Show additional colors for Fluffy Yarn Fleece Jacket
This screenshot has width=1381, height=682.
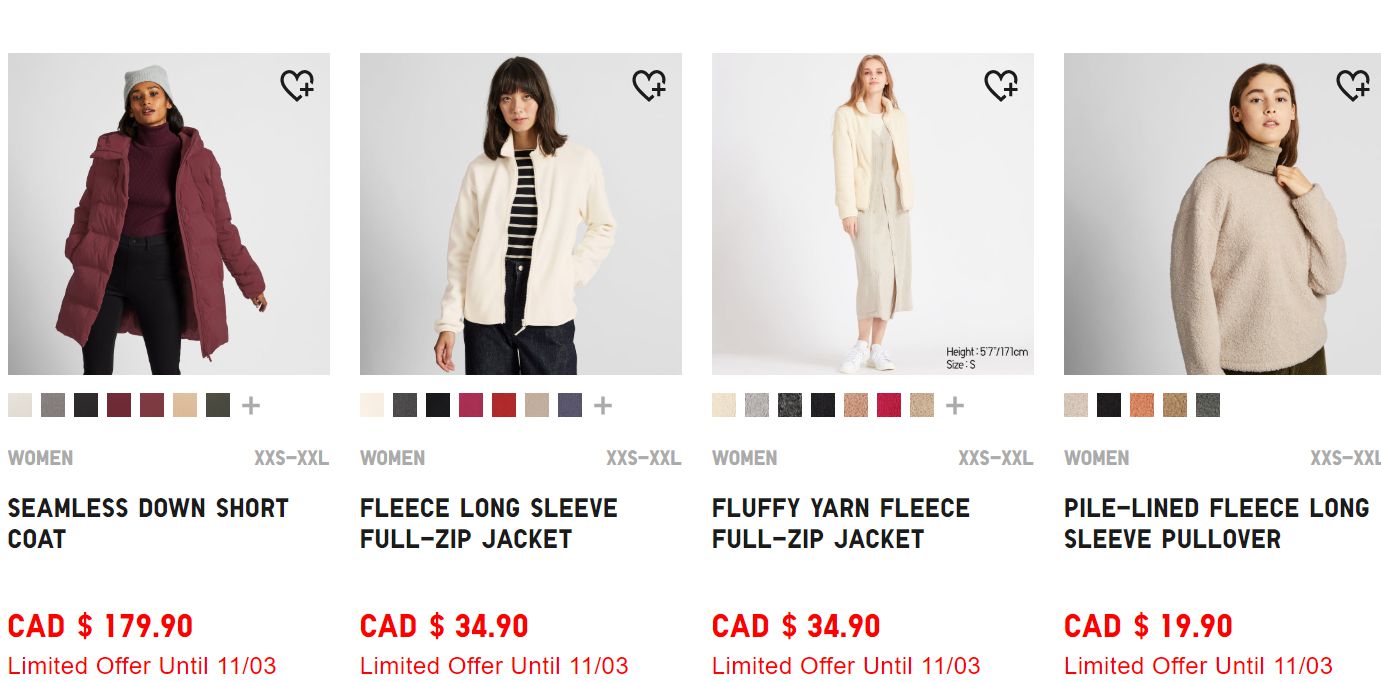click(955, 405)
